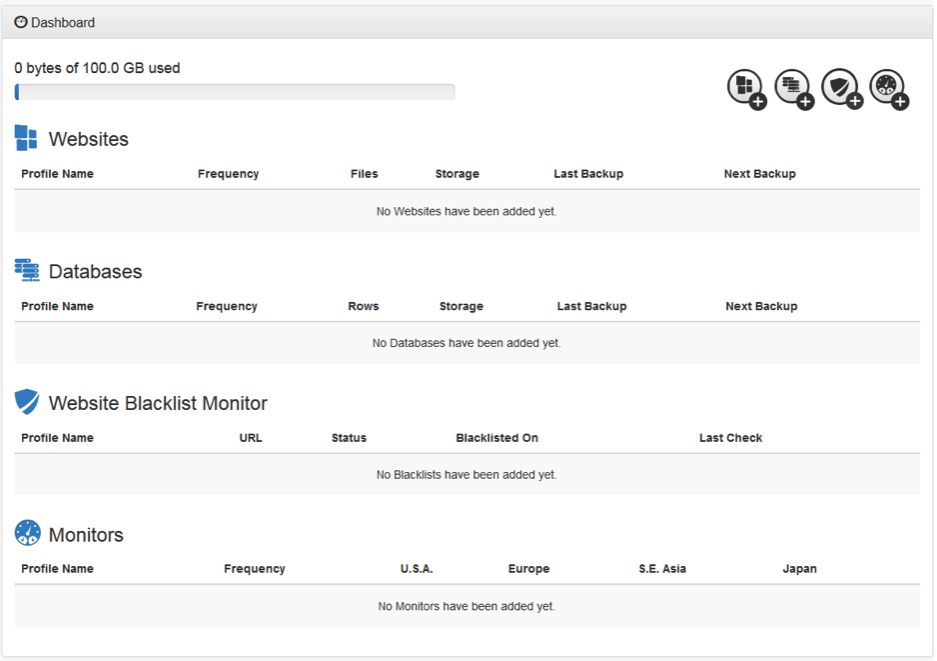Click the Databases section icon
The image size is (937, 661).
[27, 271]
